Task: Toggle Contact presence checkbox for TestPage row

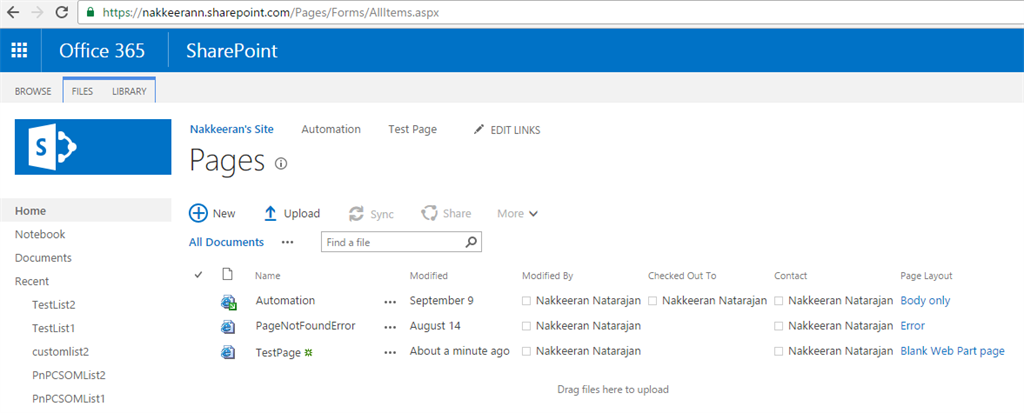Action: pos(779,352)
